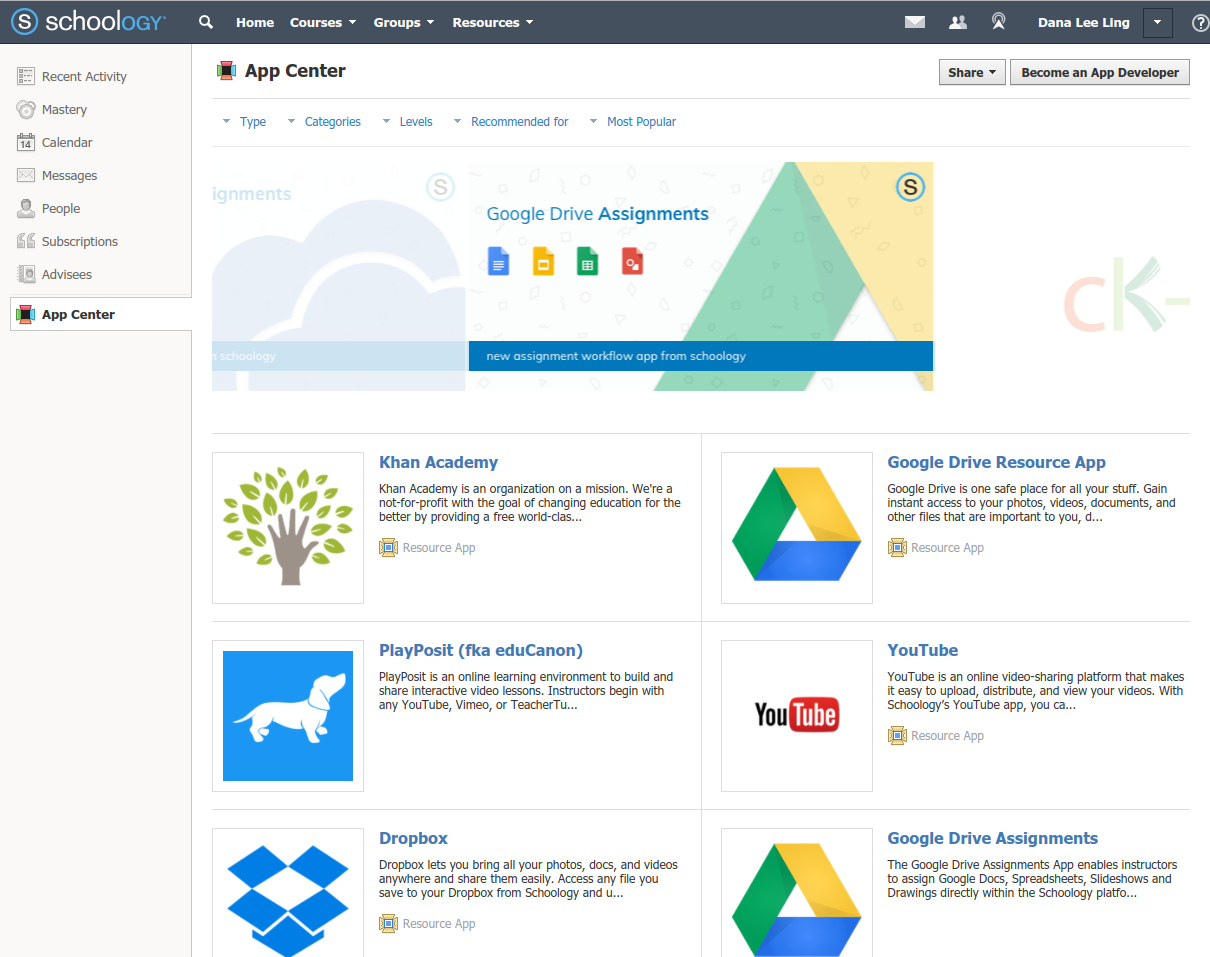Open connection requests people icon in header
1210x957 pixels.
(x=958, y=22)
